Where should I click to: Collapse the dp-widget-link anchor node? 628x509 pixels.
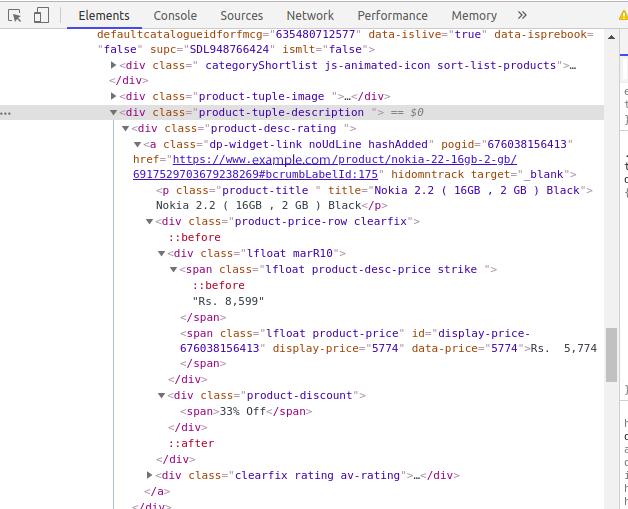137,145
